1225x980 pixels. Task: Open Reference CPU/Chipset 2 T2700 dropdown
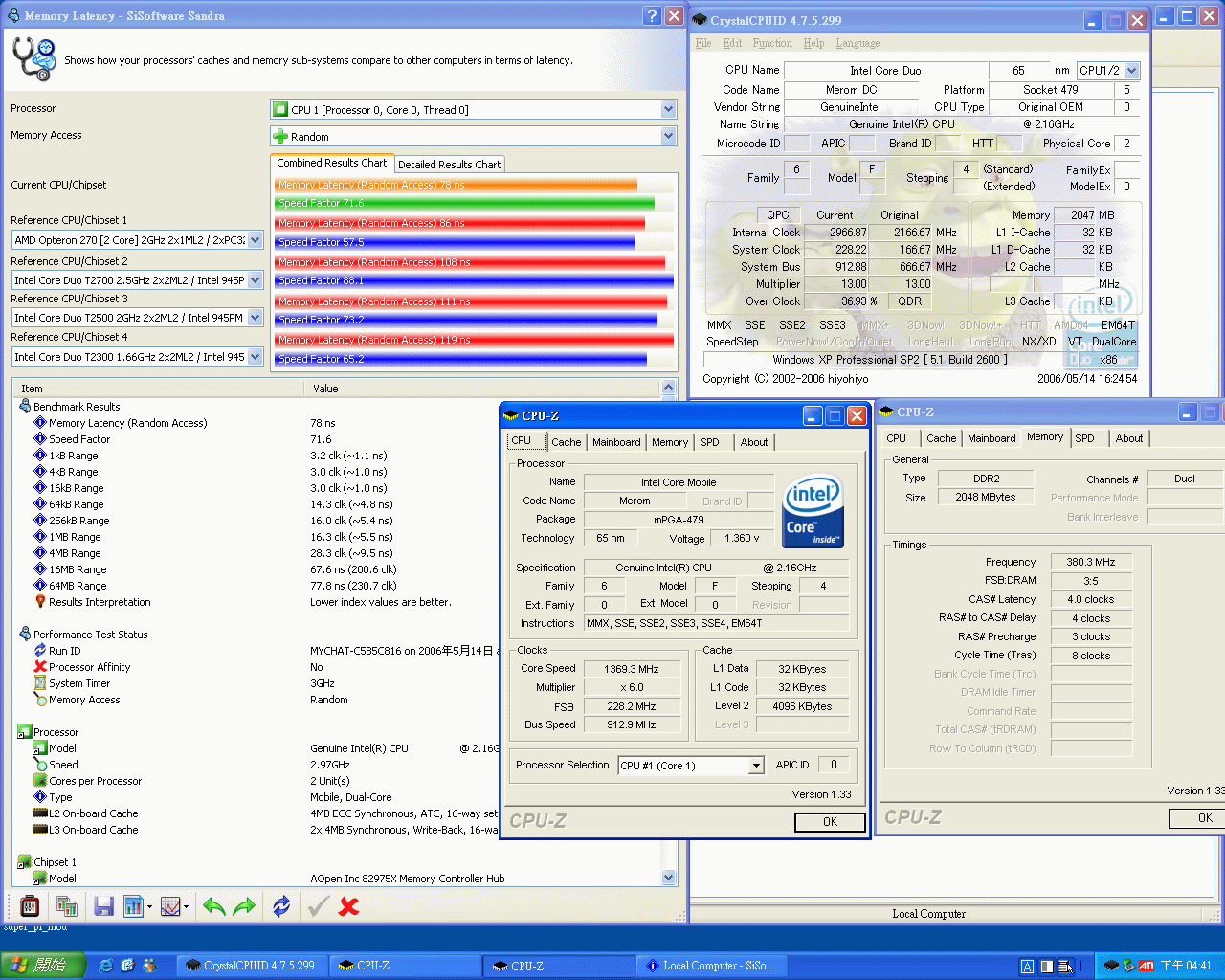(256, 280)
